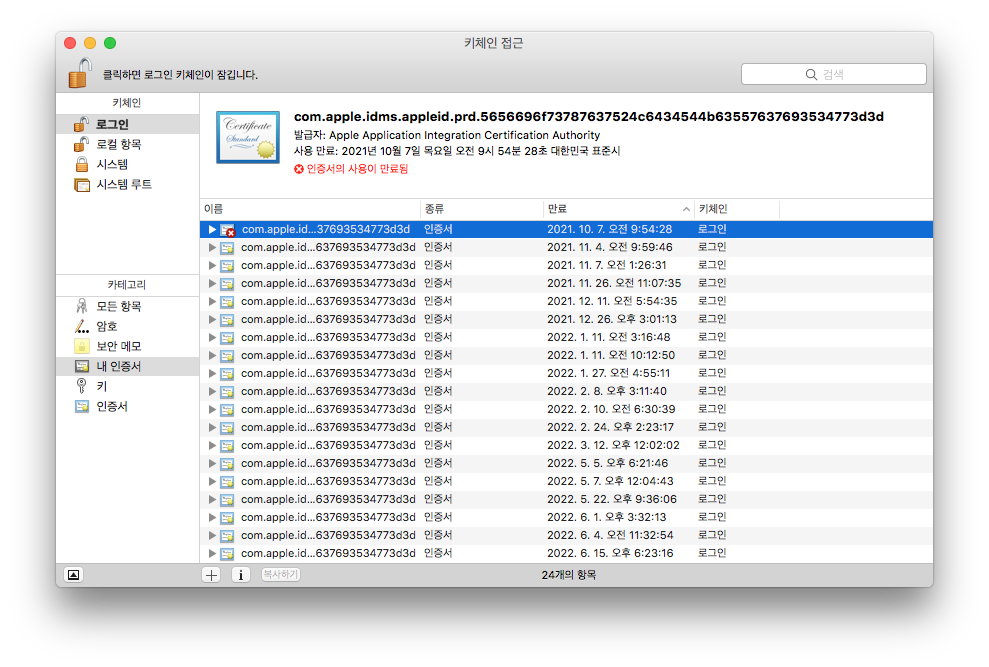Image resolution: width=989 pixels, height=667 pixels.
Task: Click the certificate icon expiring 2021. 11. 4.
Action: tap(227, 248)
